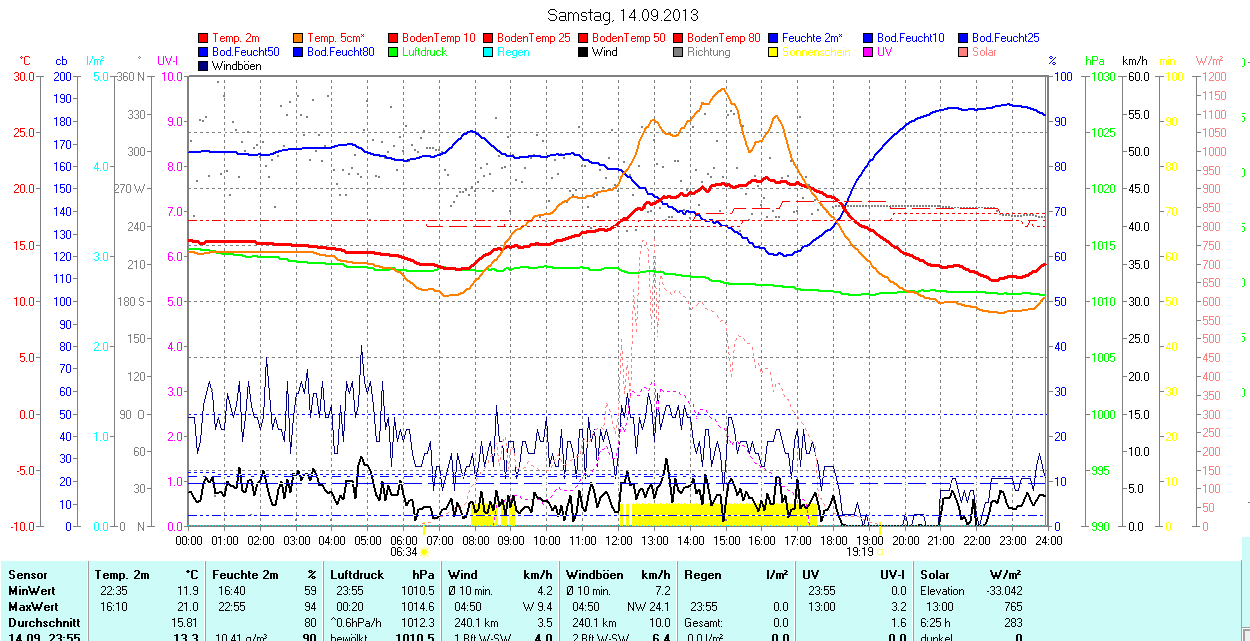Click the magenta UV legend square
Image resolution: width=1250 pixels, height=641 pixels.
point(869,52)
